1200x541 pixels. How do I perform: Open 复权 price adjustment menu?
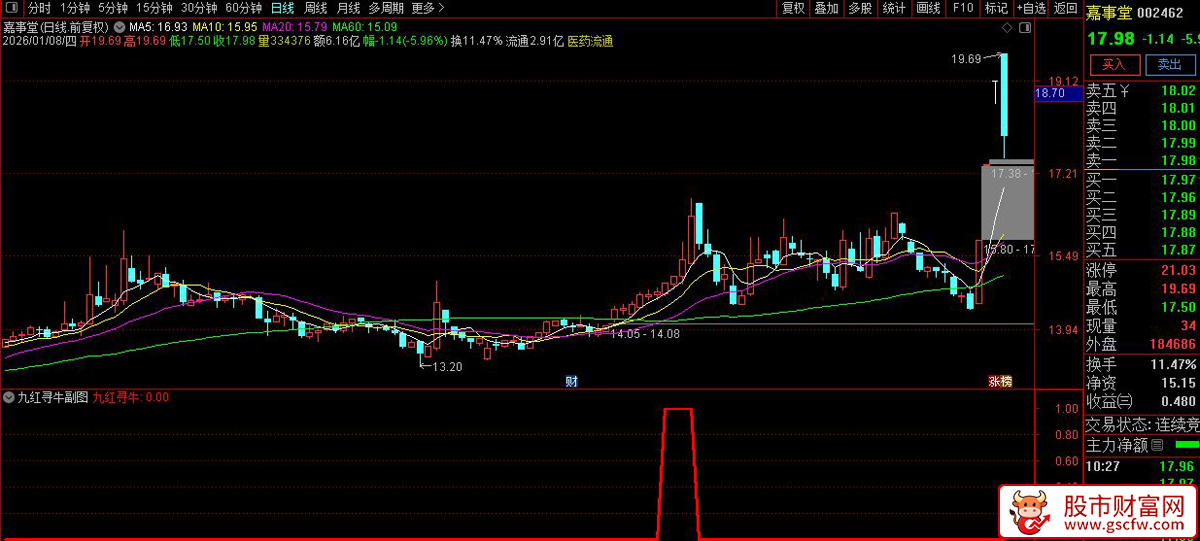pos(793,8)
